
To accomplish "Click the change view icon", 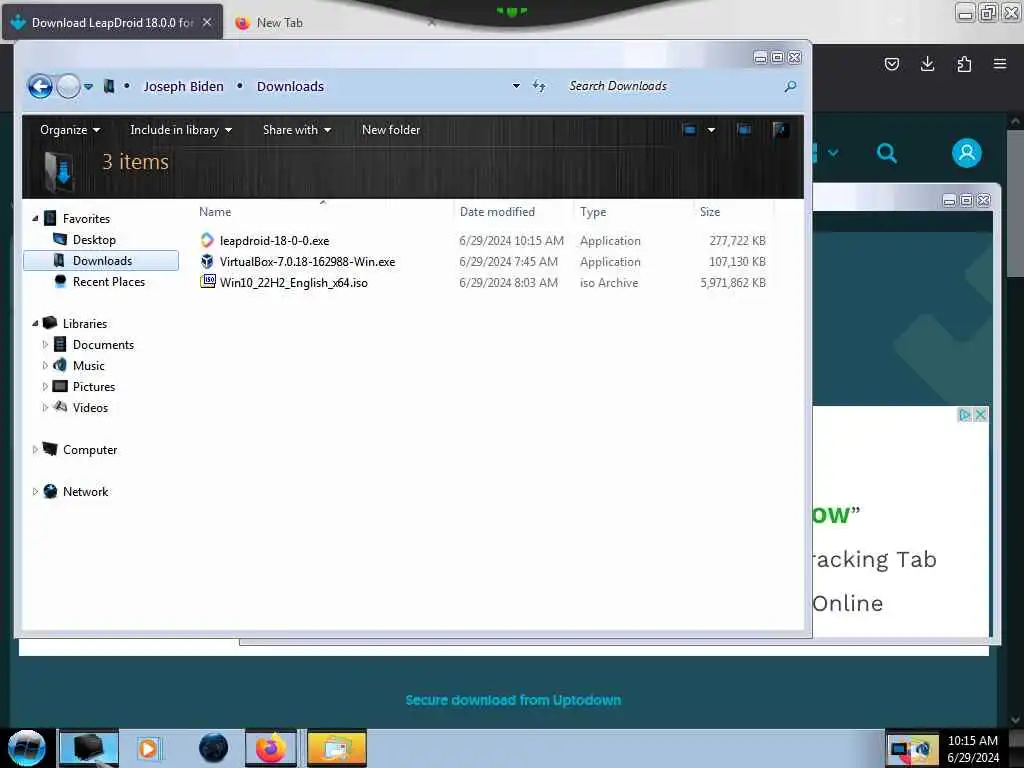I will pyautogui.click(x=690, y=130).
